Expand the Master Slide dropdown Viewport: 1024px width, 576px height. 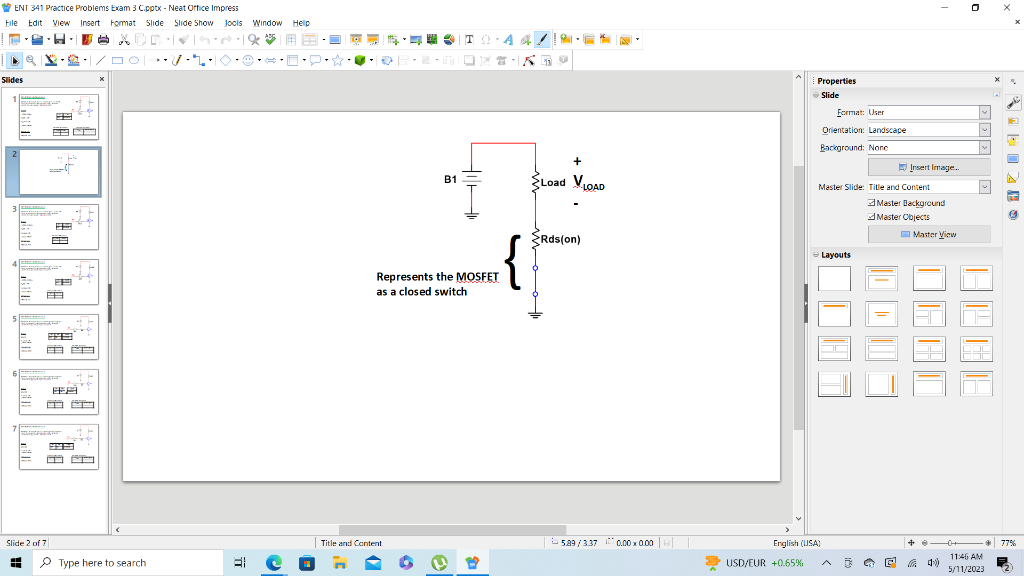click(984, 186)
